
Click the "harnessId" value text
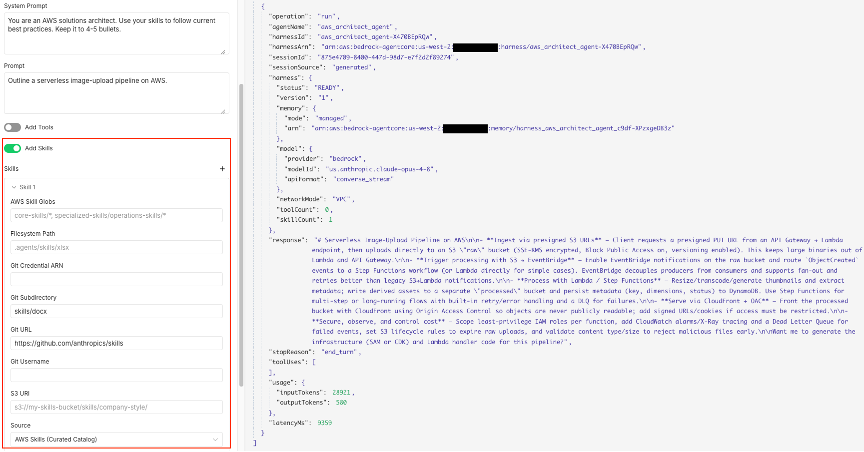pyautogui.click(x=376, y=37)
